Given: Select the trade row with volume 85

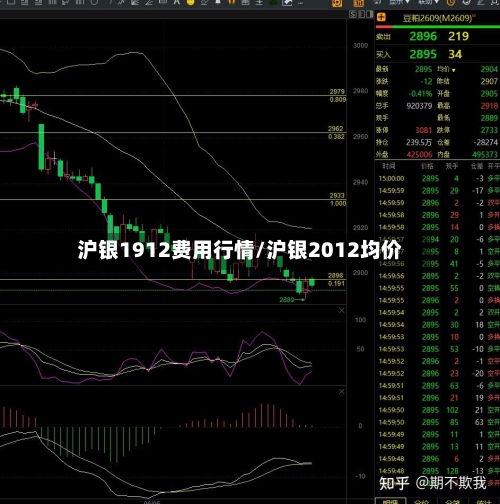Looking at the screenshot, I should pyautogui.click(x=438, y=422).
